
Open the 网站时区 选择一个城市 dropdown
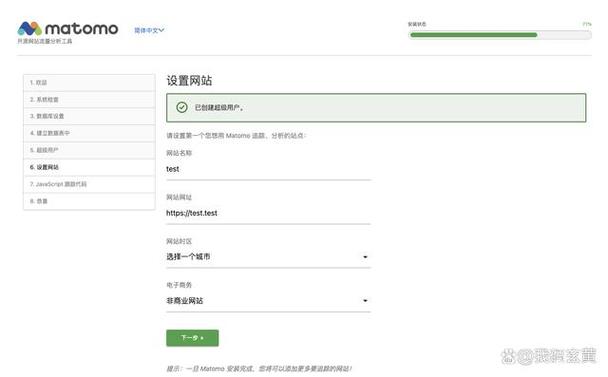point(268,257)
